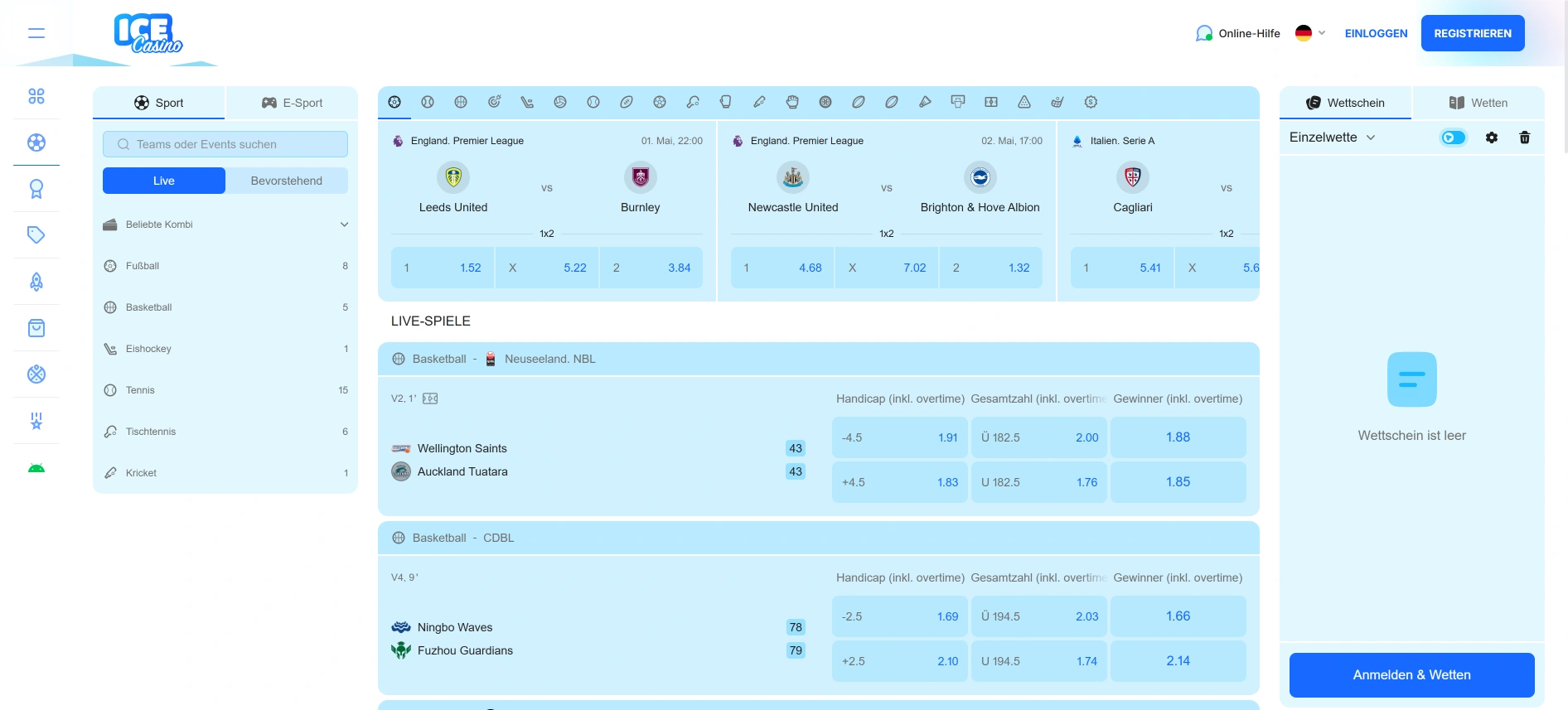The image size is (1568, 710).
Task: Select the badminton shuttlecock icon in sports bar
Action: point(925,102)
